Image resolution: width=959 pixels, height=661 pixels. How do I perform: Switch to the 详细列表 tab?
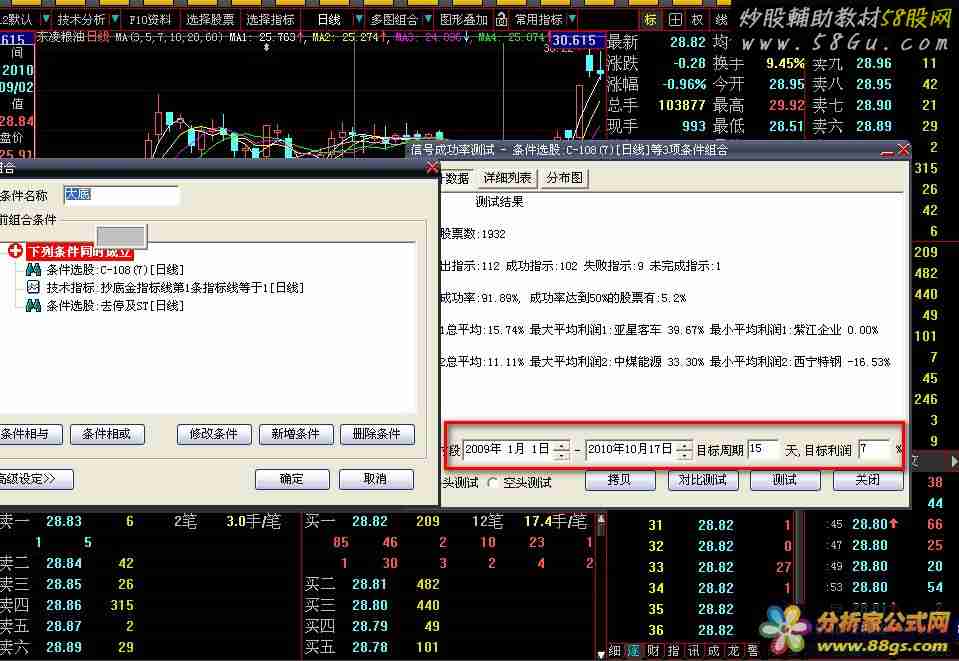(507, 178)
